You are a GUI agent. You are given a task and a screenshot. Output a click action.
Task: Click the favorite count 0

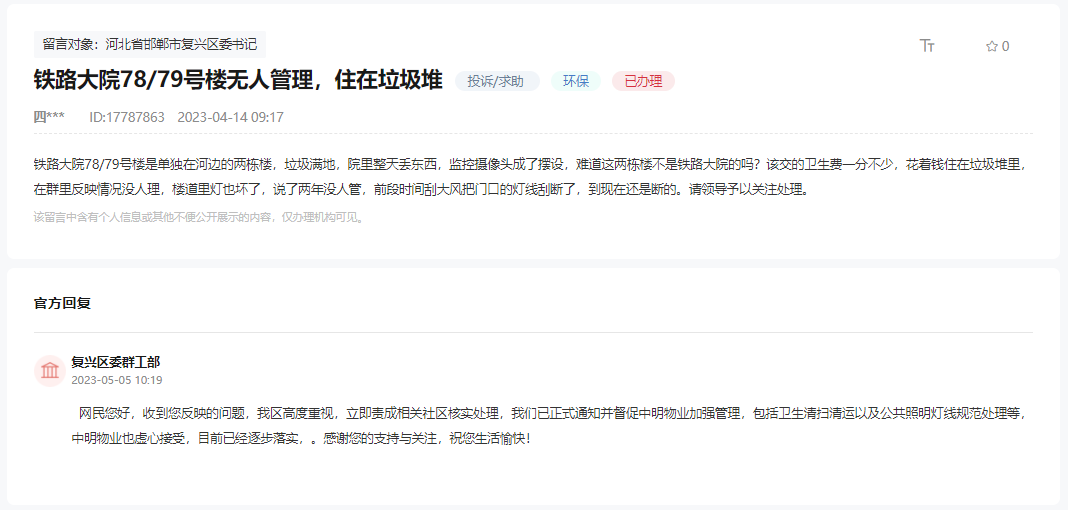pos(1005,46)
